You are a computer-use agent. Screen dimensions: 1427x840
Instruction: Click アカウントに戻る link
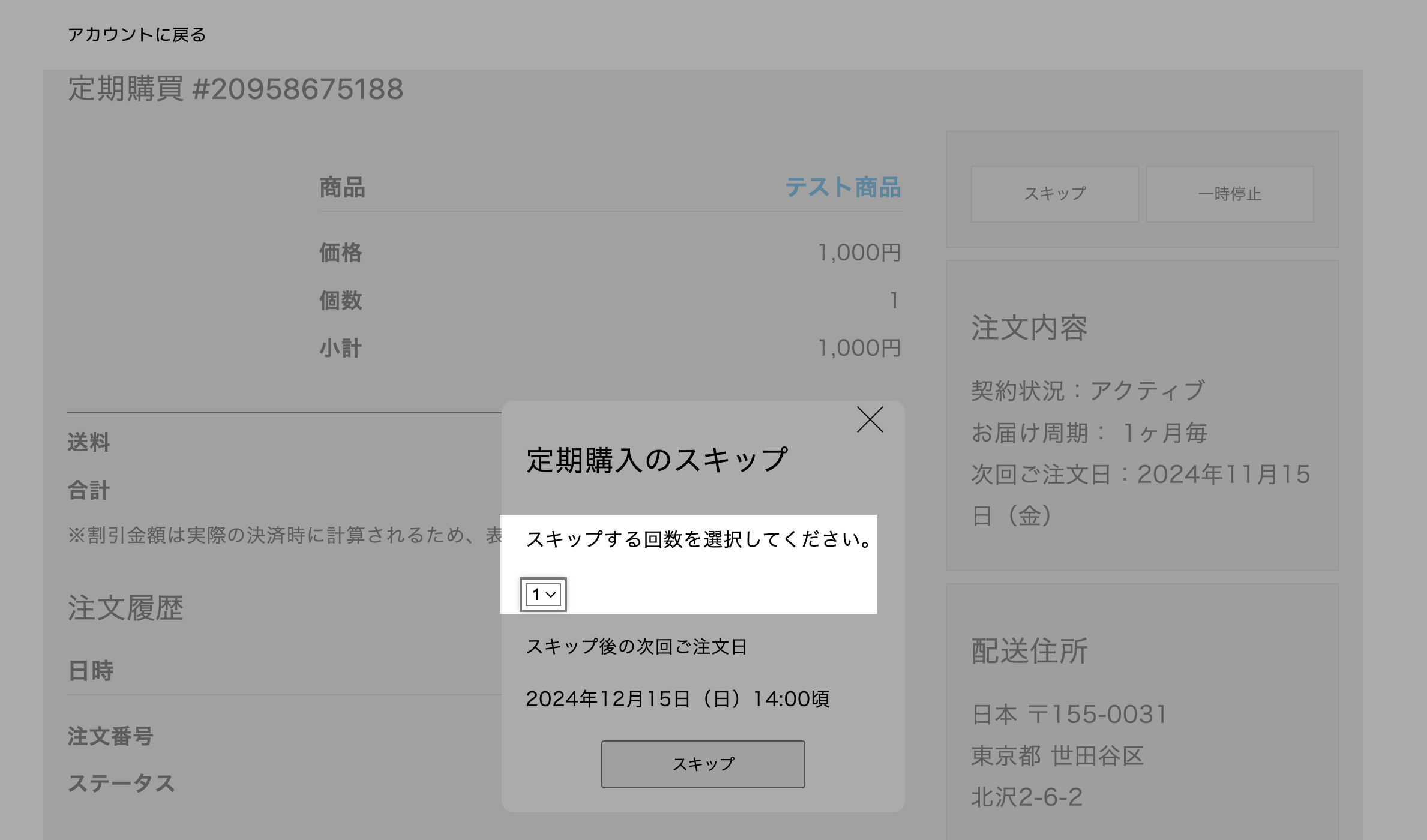point(137,35)
